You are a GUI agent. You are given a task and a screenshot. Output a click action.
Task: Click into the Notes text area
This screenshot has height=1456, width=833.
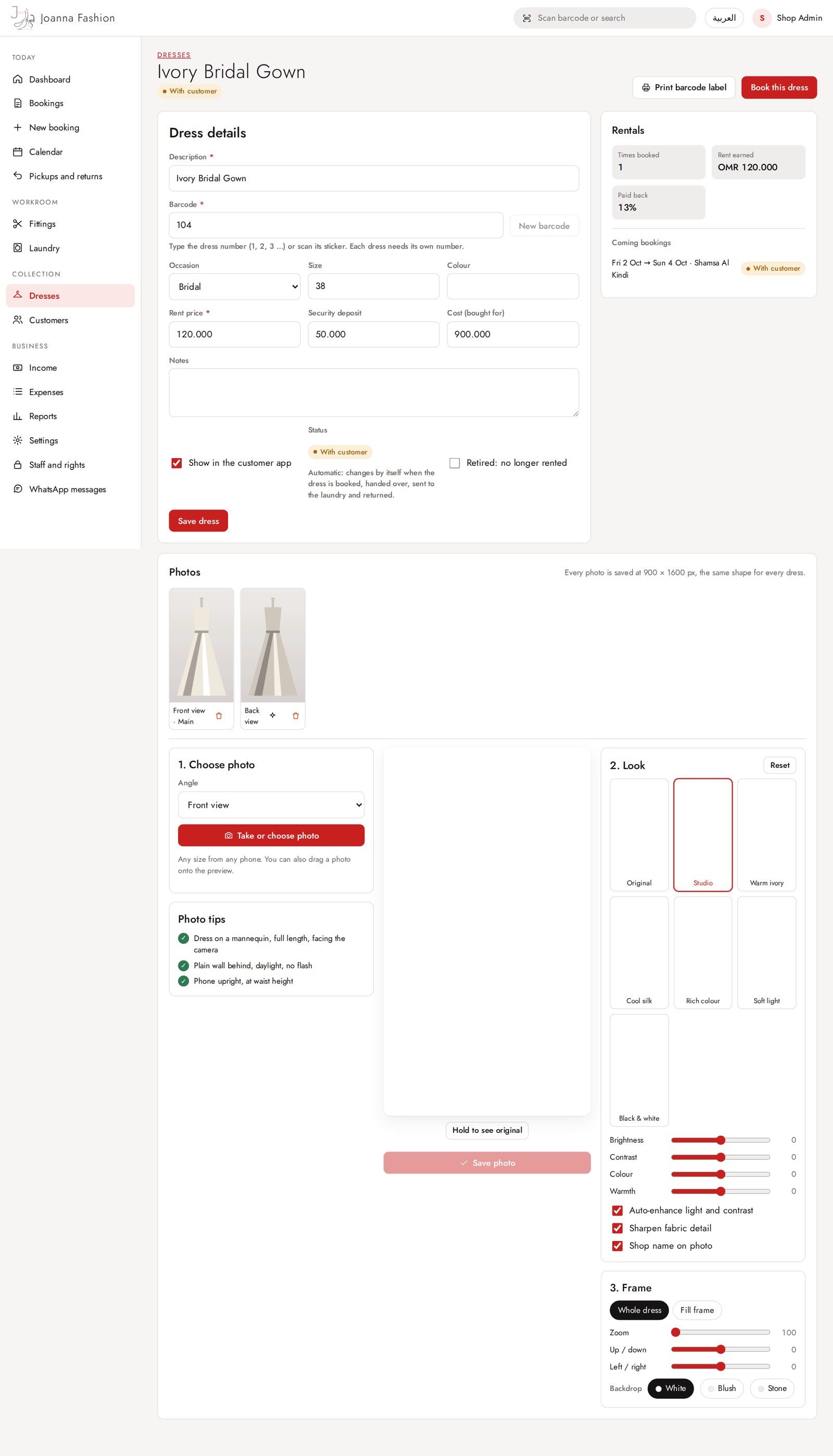[374, 393]
